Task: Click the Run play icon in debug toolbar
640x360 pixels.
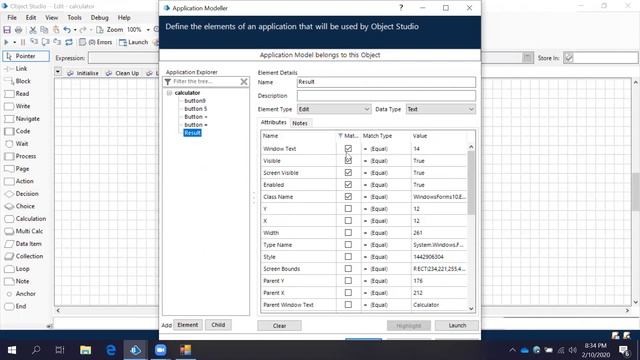Action: pos(7,42)
